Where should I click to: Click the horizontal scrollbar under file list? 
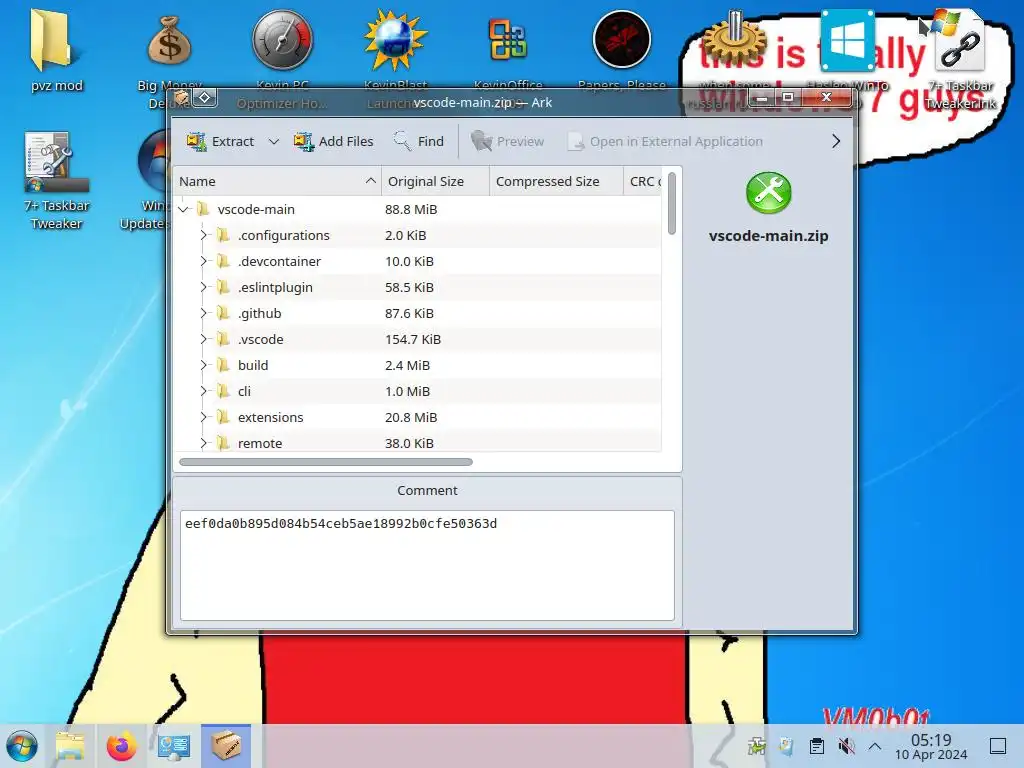tap(325, 462)
